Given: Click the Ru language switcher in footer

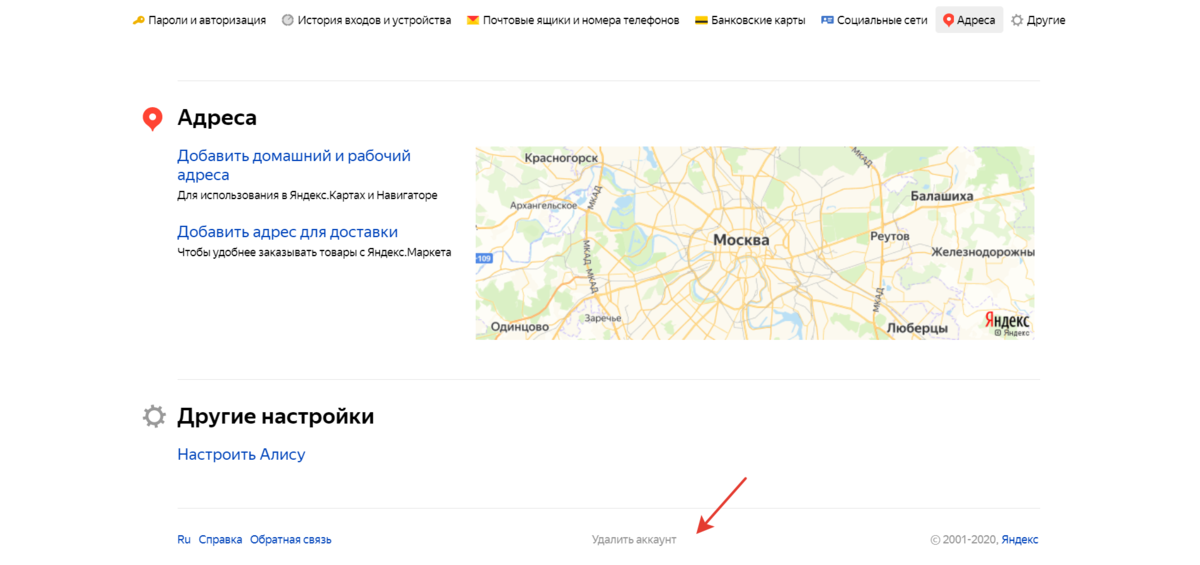Looking at the screenshot, I should [184, 540].
